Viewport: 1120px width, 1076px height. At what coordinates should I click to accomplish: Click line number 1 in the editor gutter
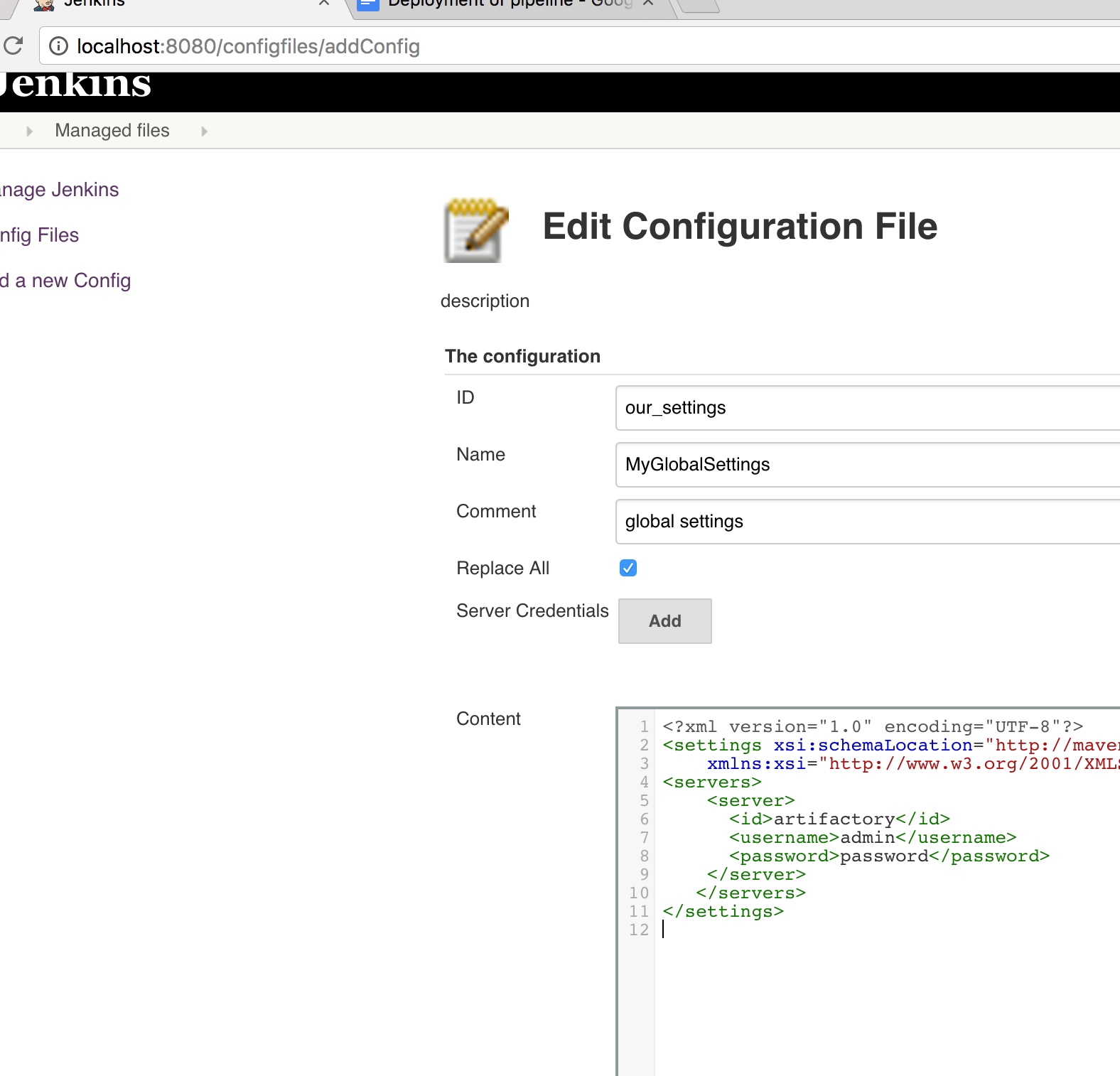tap(644, 726)
